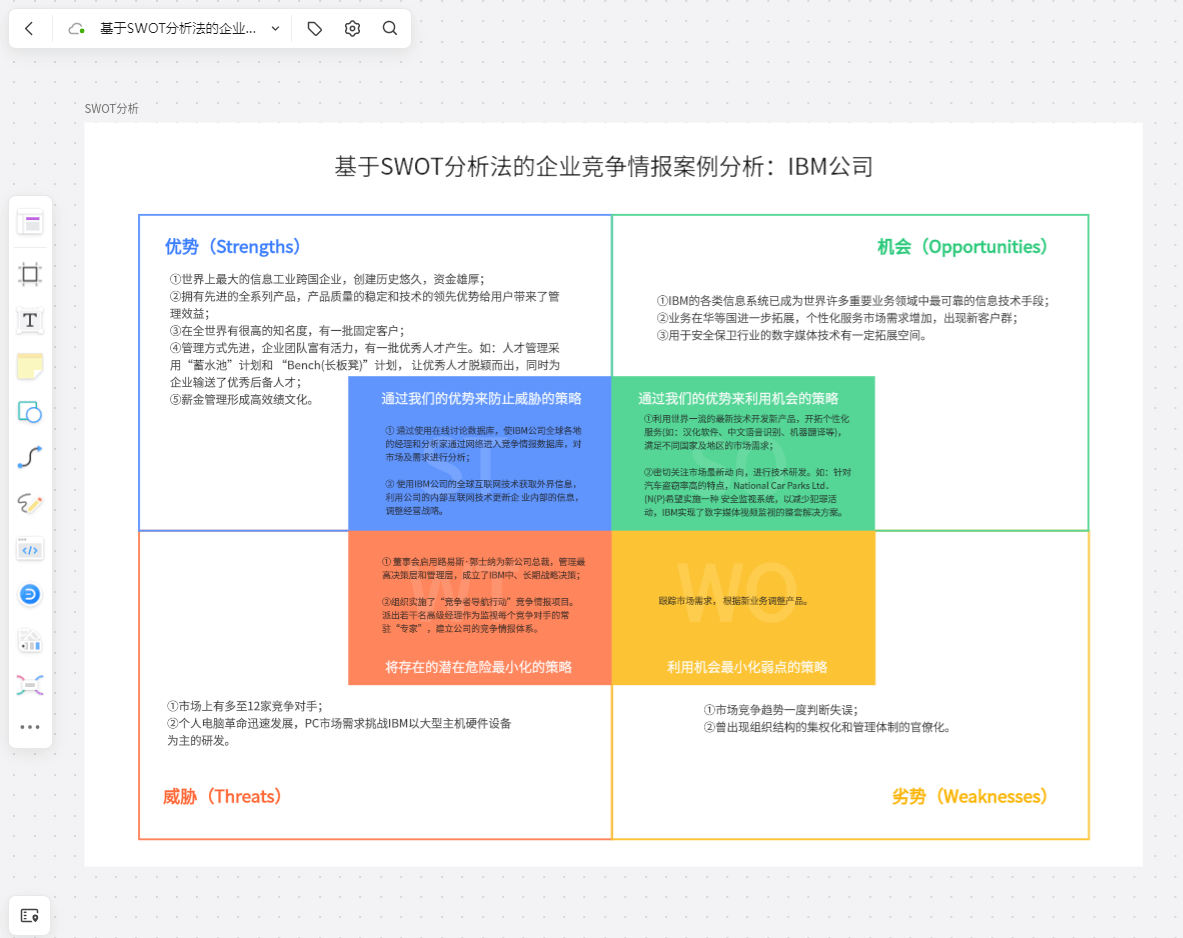Screen dimensions: 1183x938
Task: Select green block text ①利用世界一流的最新技术
Action: [x=746, y=432]
